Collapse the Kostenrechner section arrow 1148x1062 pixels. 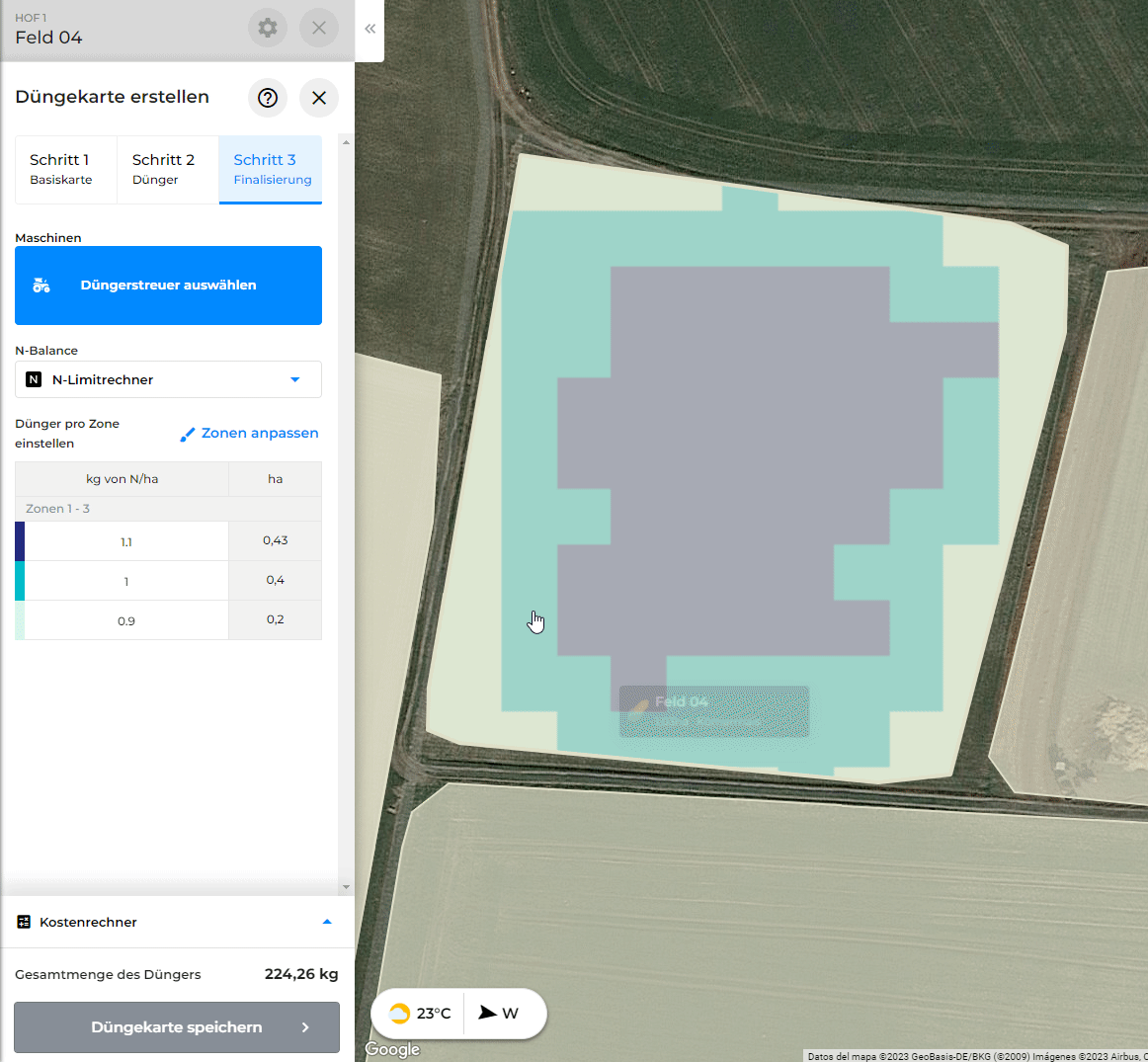tap(327, 922)
